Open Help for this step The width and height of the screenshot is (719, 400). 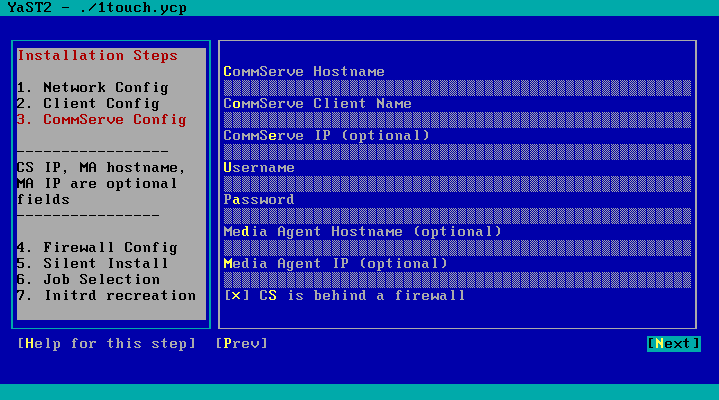(x=106, y=343)
